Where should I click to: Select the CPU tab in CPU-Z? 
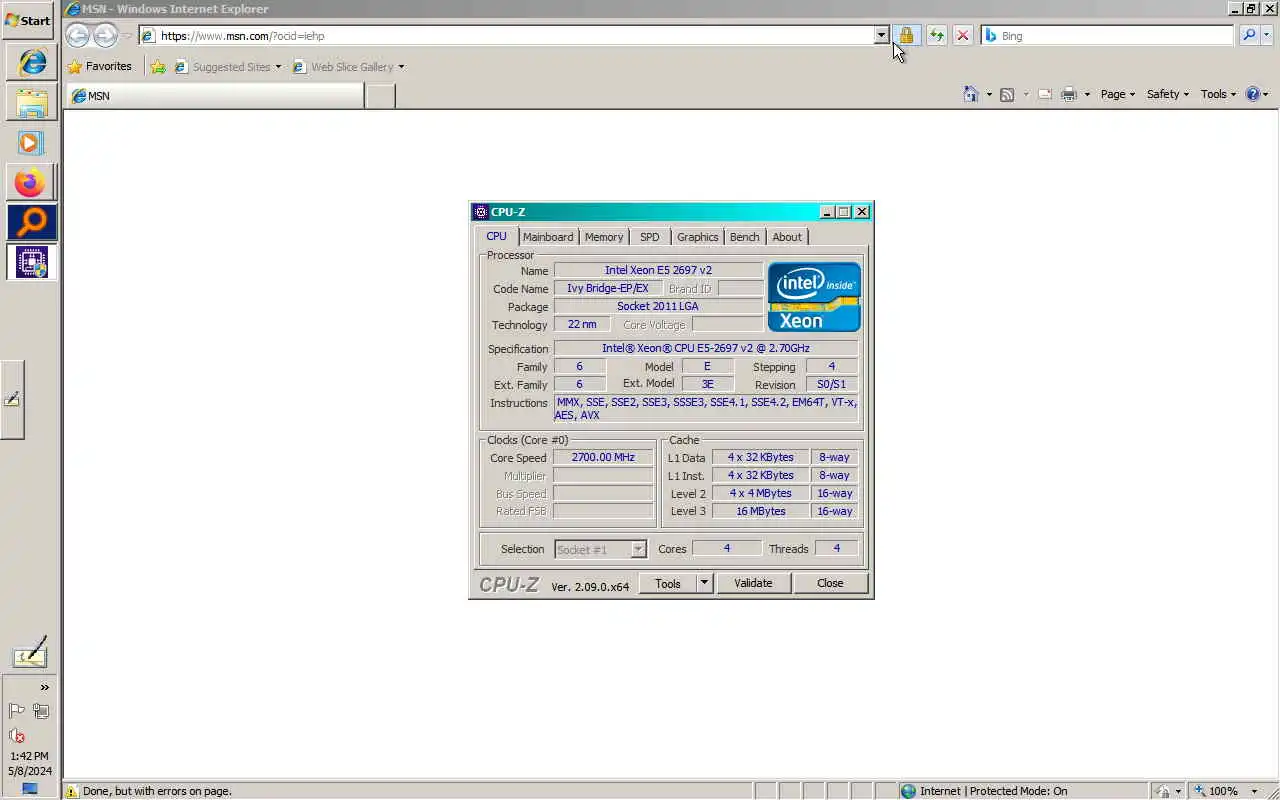click(x=497, y=236)
